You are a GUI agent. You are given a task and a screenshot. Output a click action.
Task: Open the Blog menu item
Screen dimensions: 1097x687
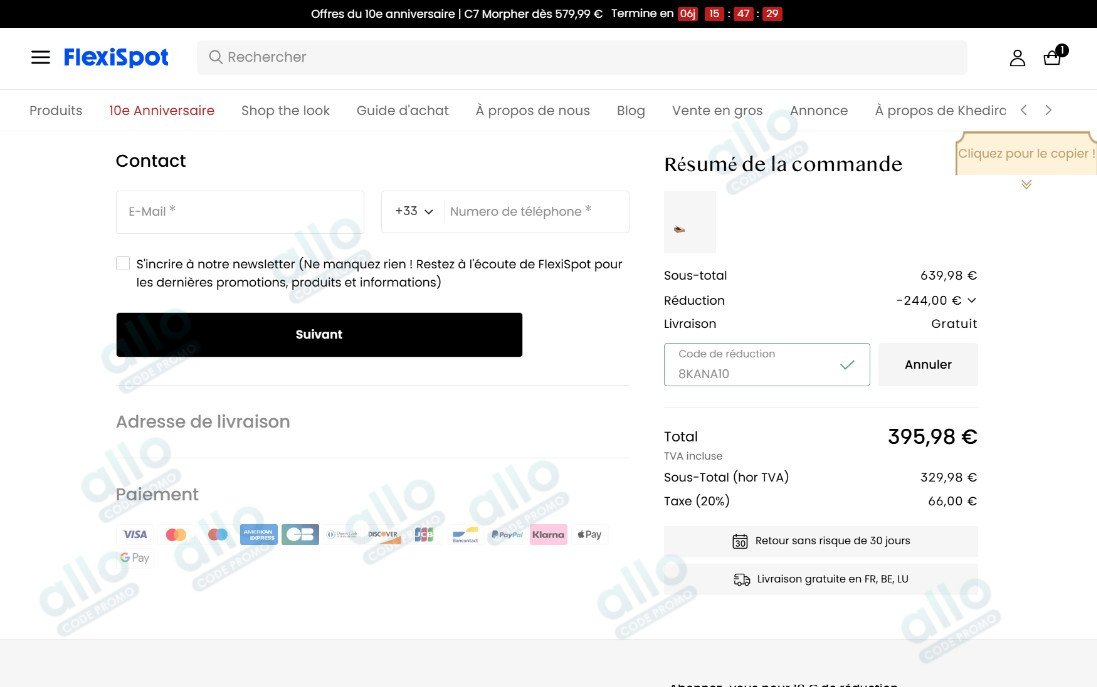coord(631,111)
